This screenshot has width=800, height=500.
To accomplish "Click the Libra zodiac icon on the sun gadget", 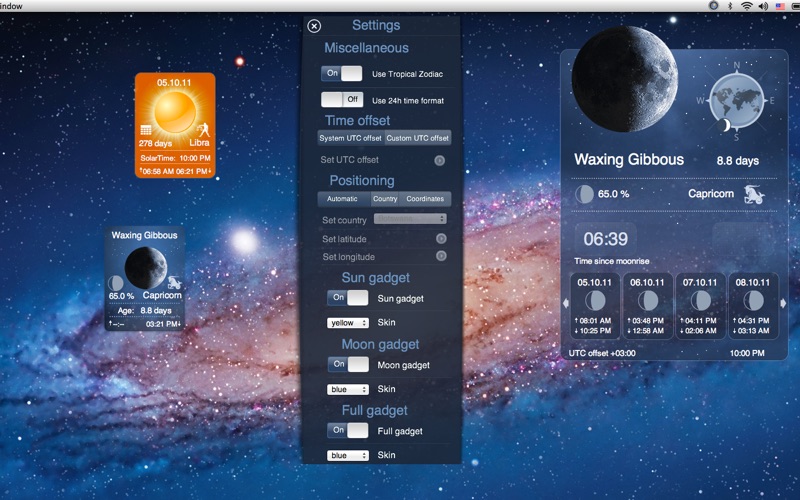I will (x=203, y=129).
